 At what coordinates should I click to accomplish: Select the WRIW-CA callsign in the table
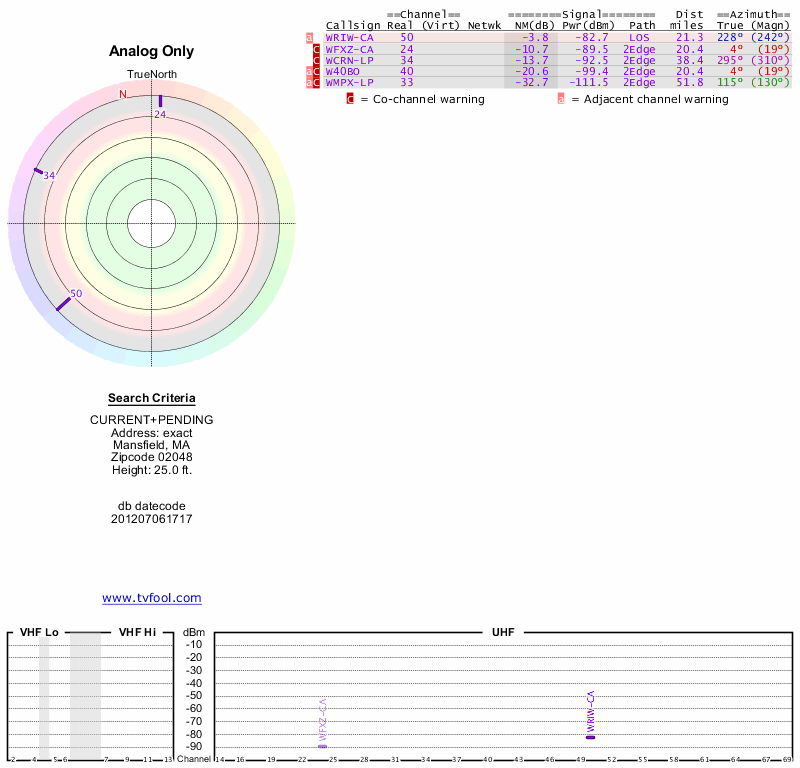pyautogui.click(x=349, y=38)
